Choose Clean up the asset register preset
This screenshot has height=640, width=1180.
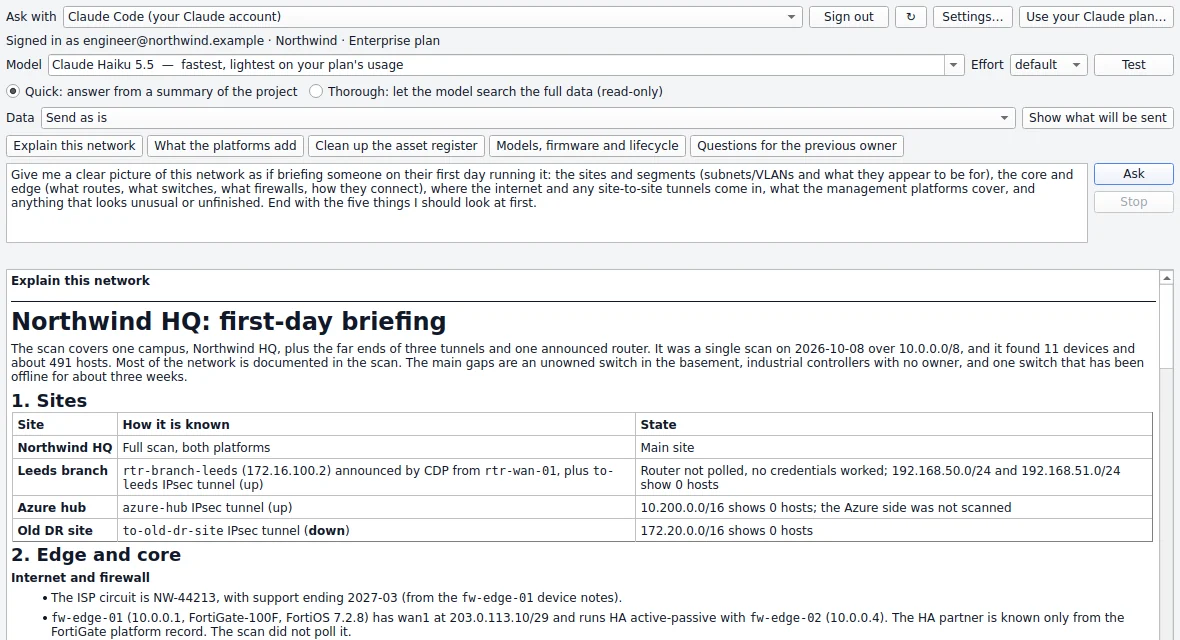click(x=396, y=145)
